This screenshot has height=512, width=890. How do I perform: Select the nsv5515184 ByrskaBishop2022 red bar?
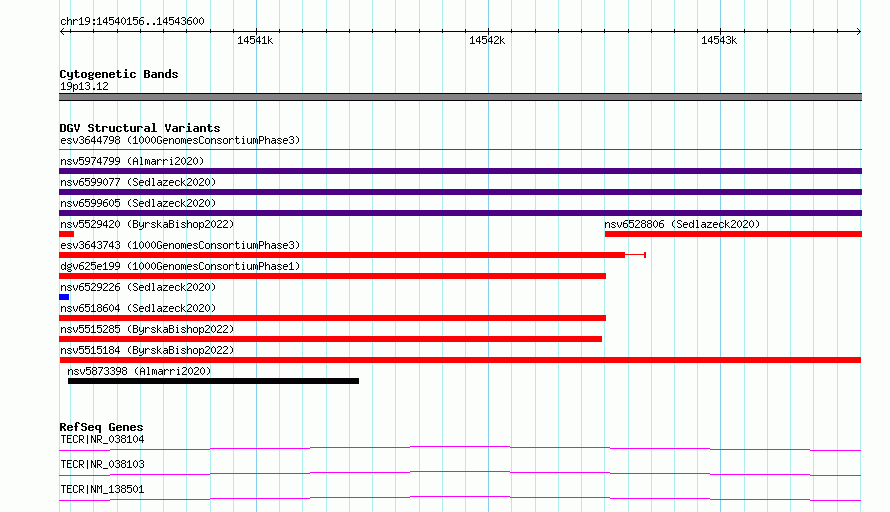[x=460, y=360]
